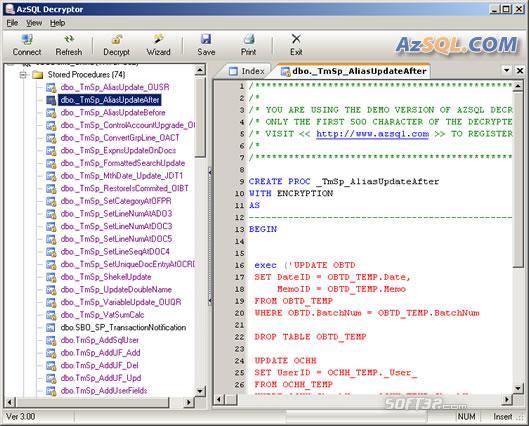Click the tree panel scroll-up arrow
Image resolution: width=529 pixels, height=426 pixels.
(x=200, y=70)
